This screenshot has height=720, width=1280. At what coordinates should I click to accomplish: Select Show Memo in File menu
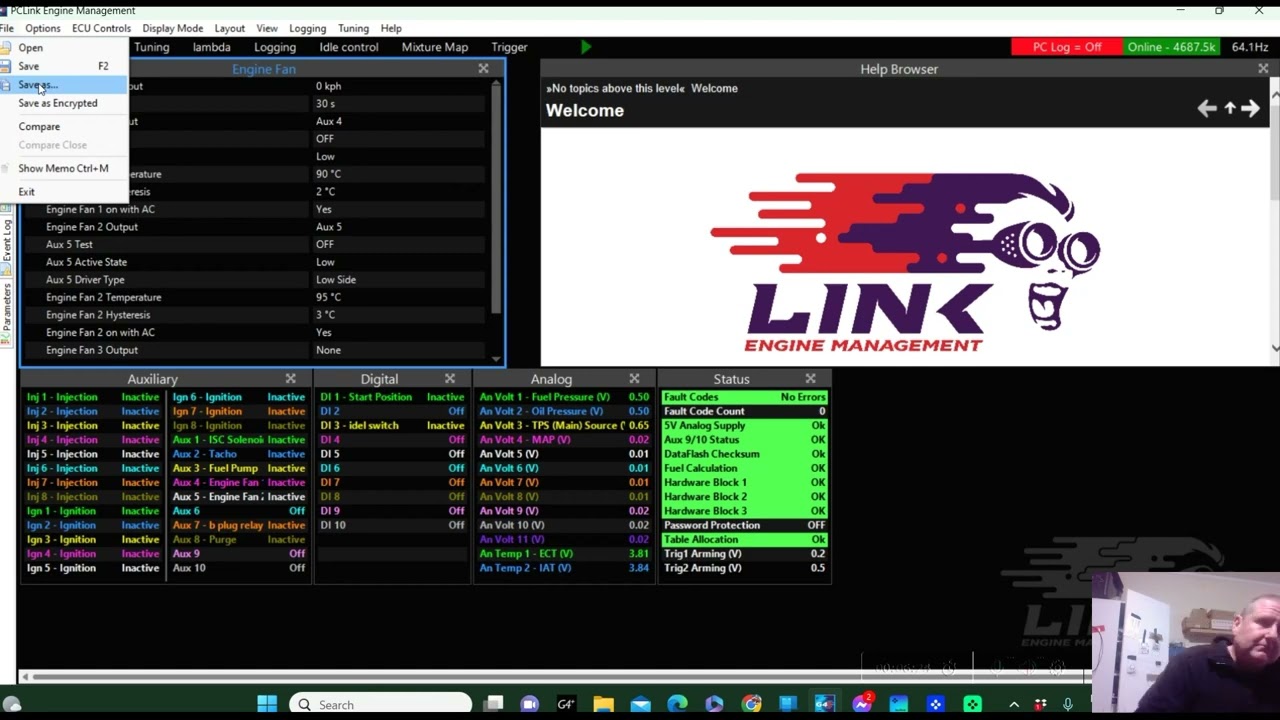64,168
